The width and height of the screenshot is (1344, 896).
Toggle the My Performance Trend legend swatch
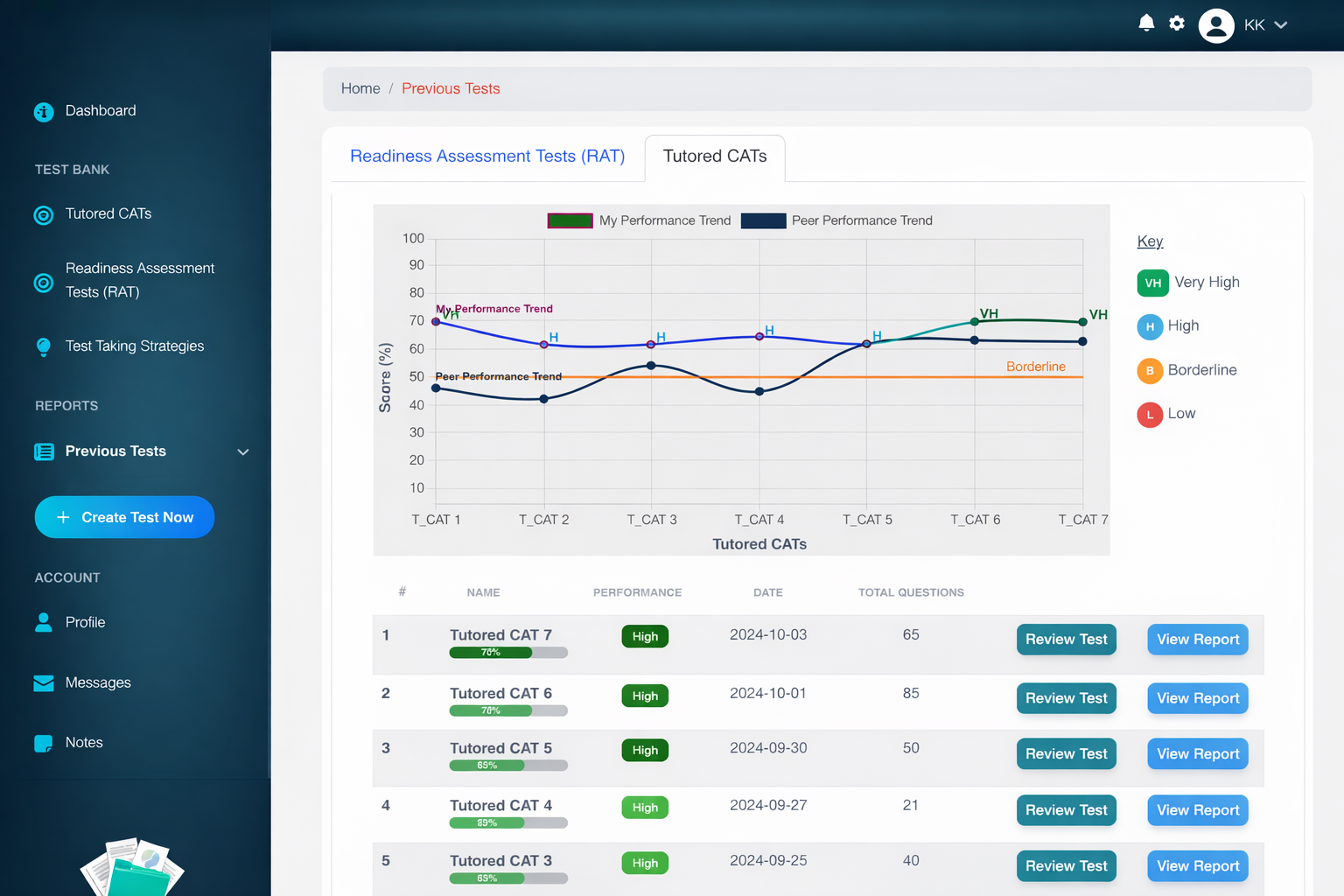[x=570, y=220]
